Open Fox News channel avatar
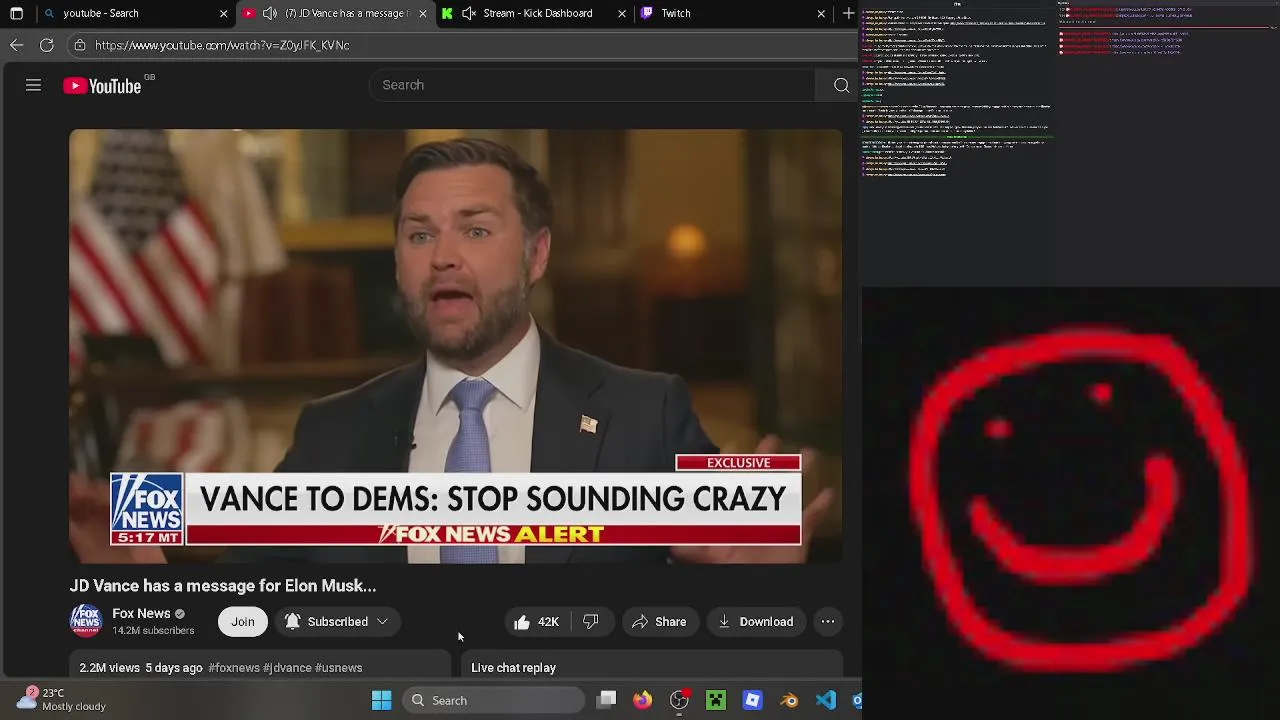 click(86, 621)
